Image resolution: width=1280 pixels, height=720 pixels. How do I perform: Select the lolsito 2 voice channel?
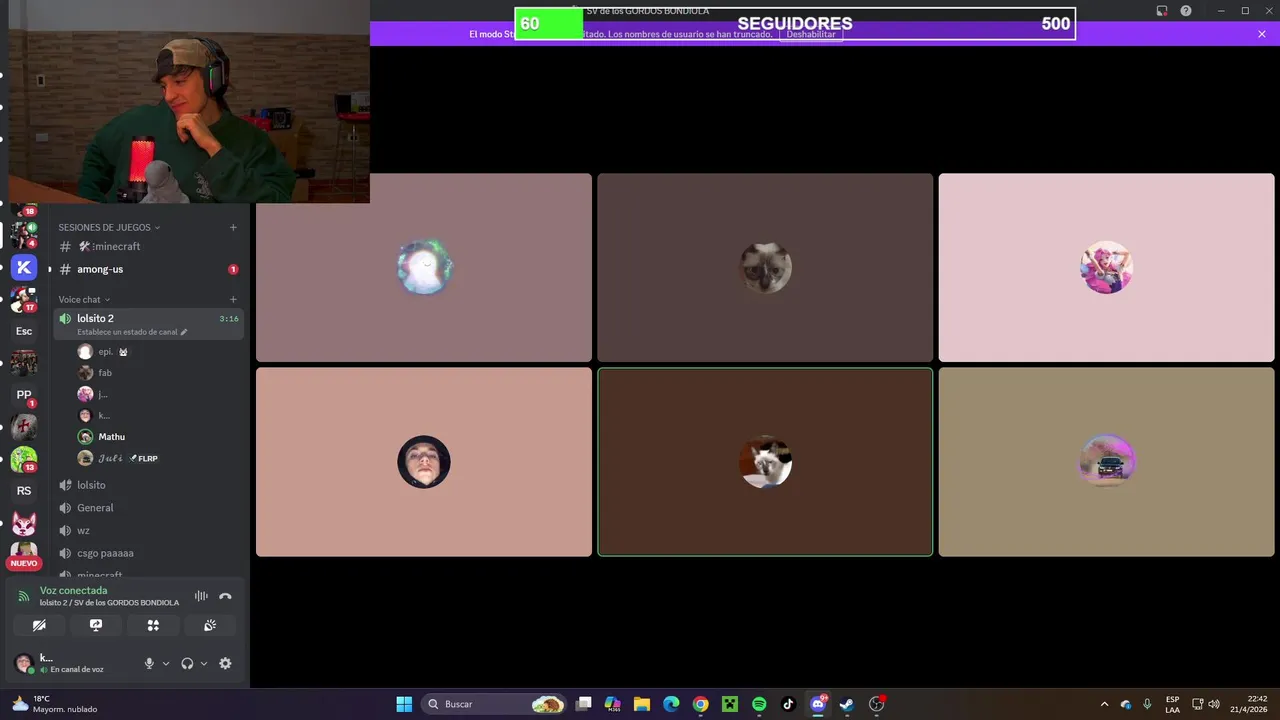[x=148, y=324]
